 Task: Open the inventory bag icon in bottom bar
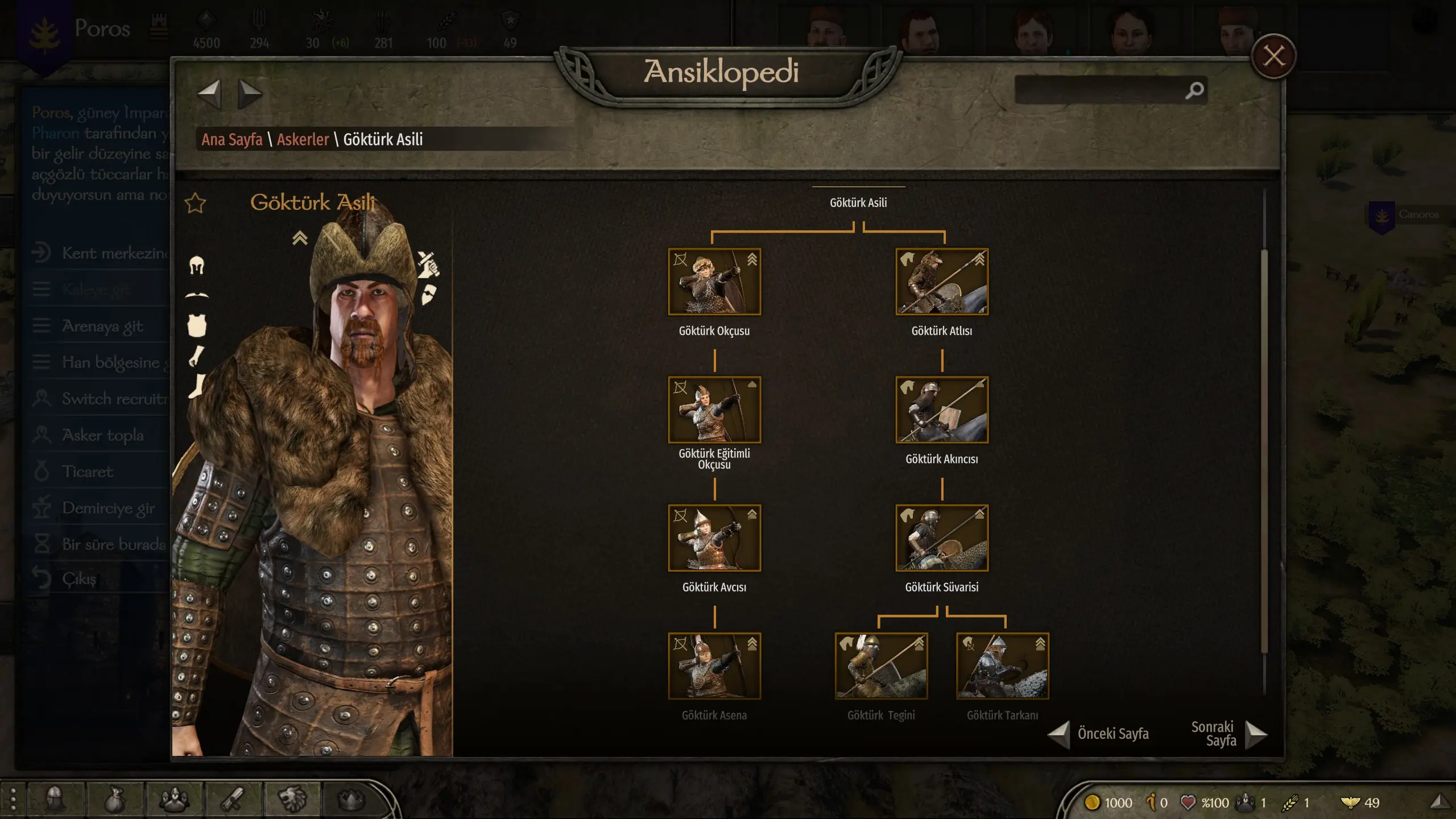(115, 800)
